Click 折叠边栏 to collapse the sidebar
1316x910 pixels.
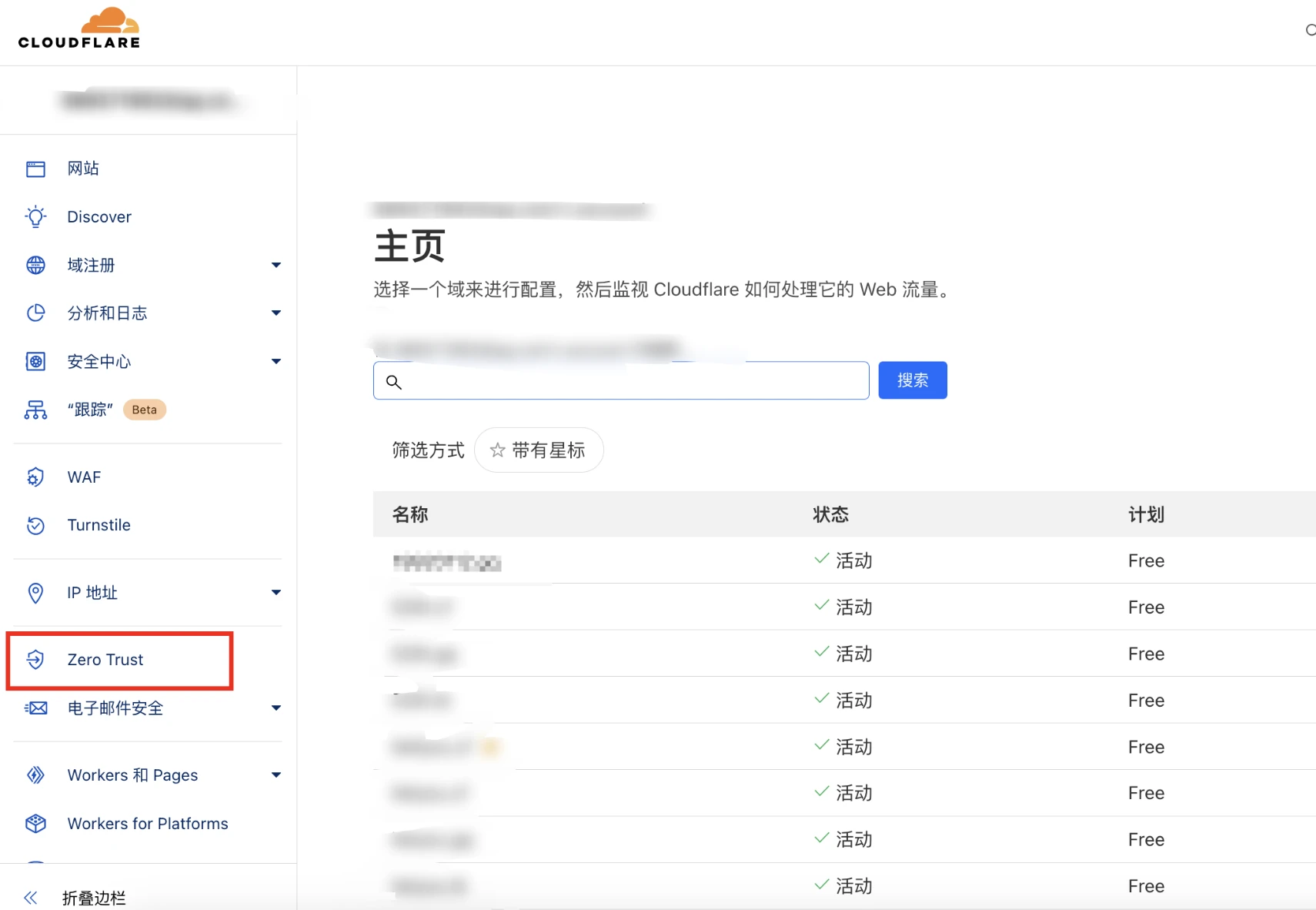94,898
